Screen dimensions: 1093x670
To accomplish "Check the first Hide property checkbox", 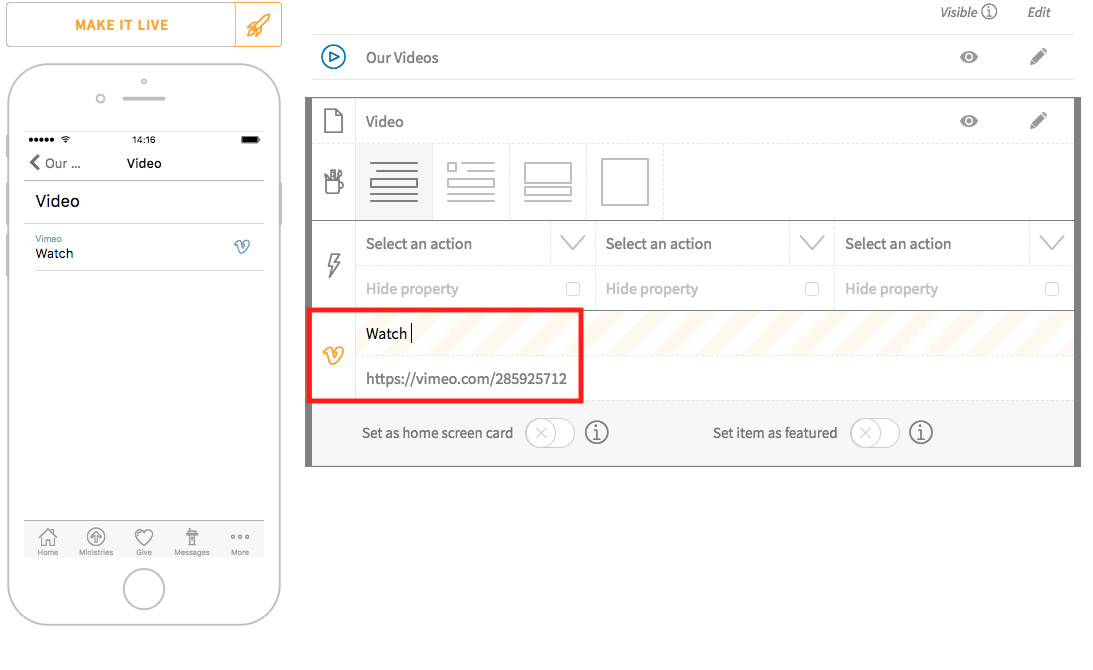I will point(571,288).
